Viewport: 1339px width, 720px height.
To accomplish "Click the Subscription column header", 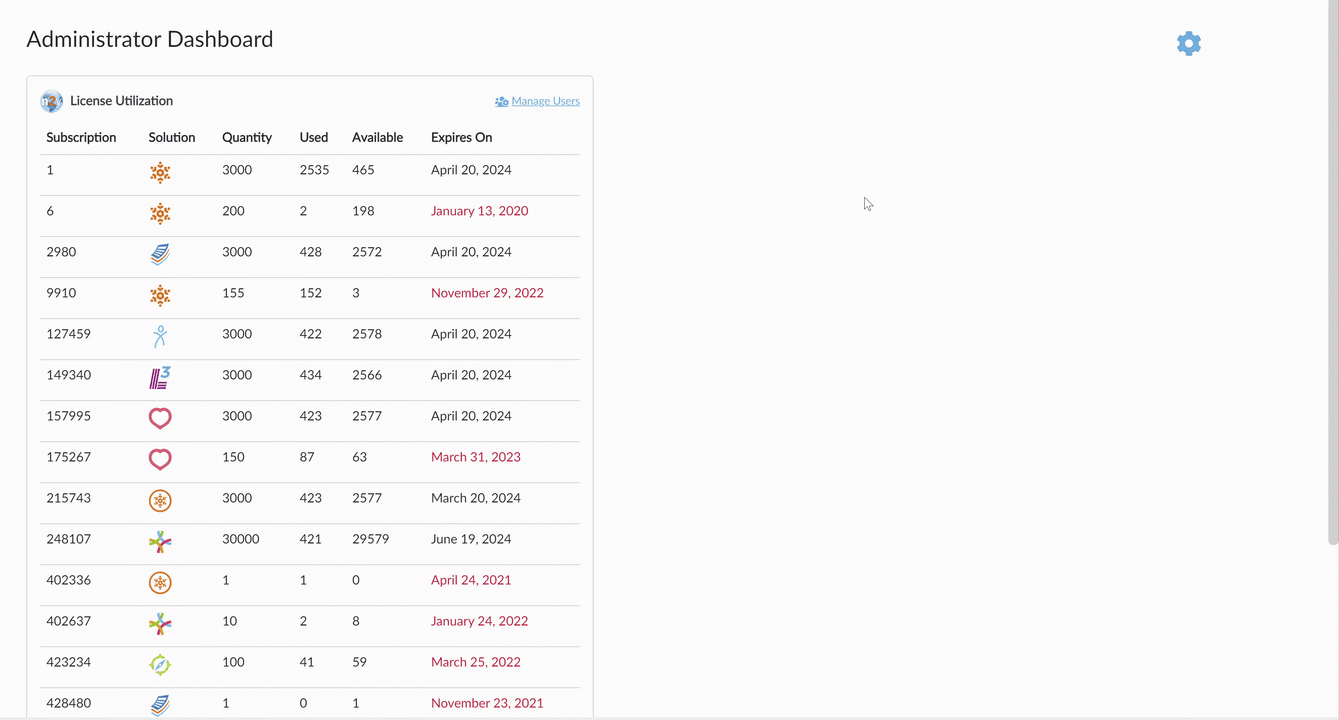I will click(81, 137).
